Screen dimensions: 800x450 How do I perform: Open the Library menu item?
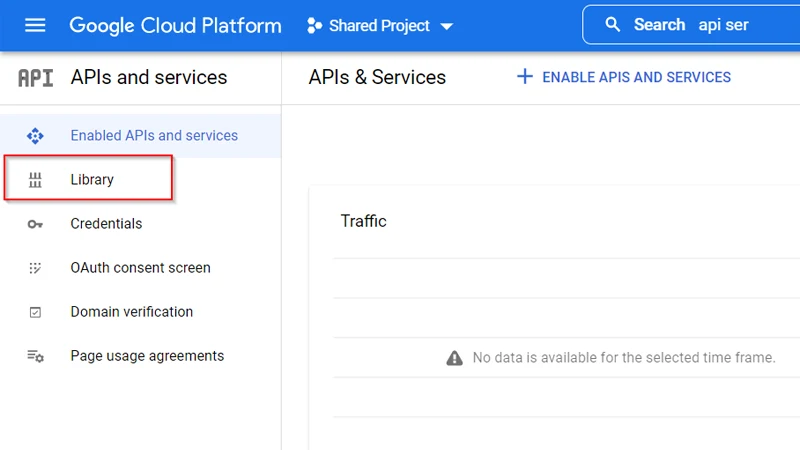coord(92,180)
